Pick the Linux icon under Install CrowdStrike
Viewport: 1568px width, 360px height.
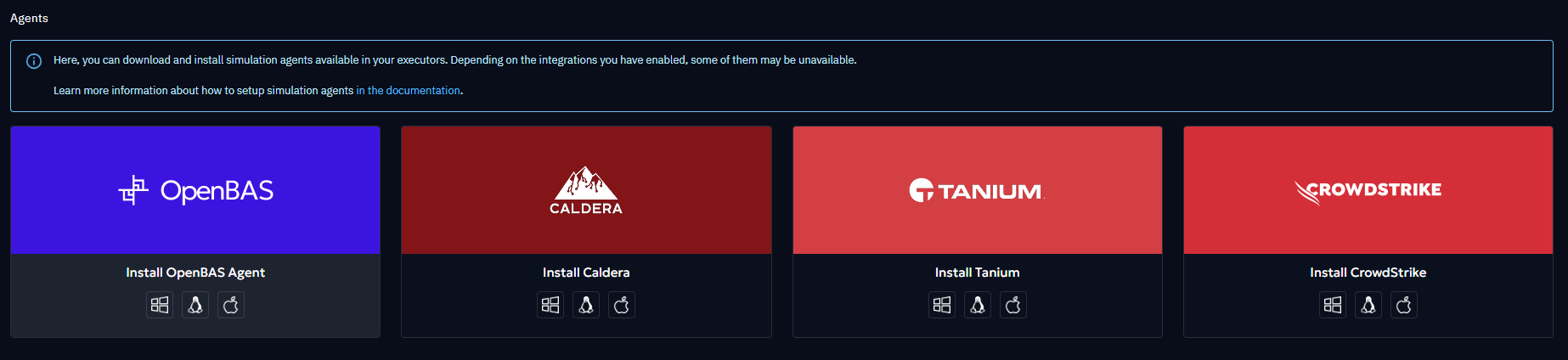tap(1368, 305)
